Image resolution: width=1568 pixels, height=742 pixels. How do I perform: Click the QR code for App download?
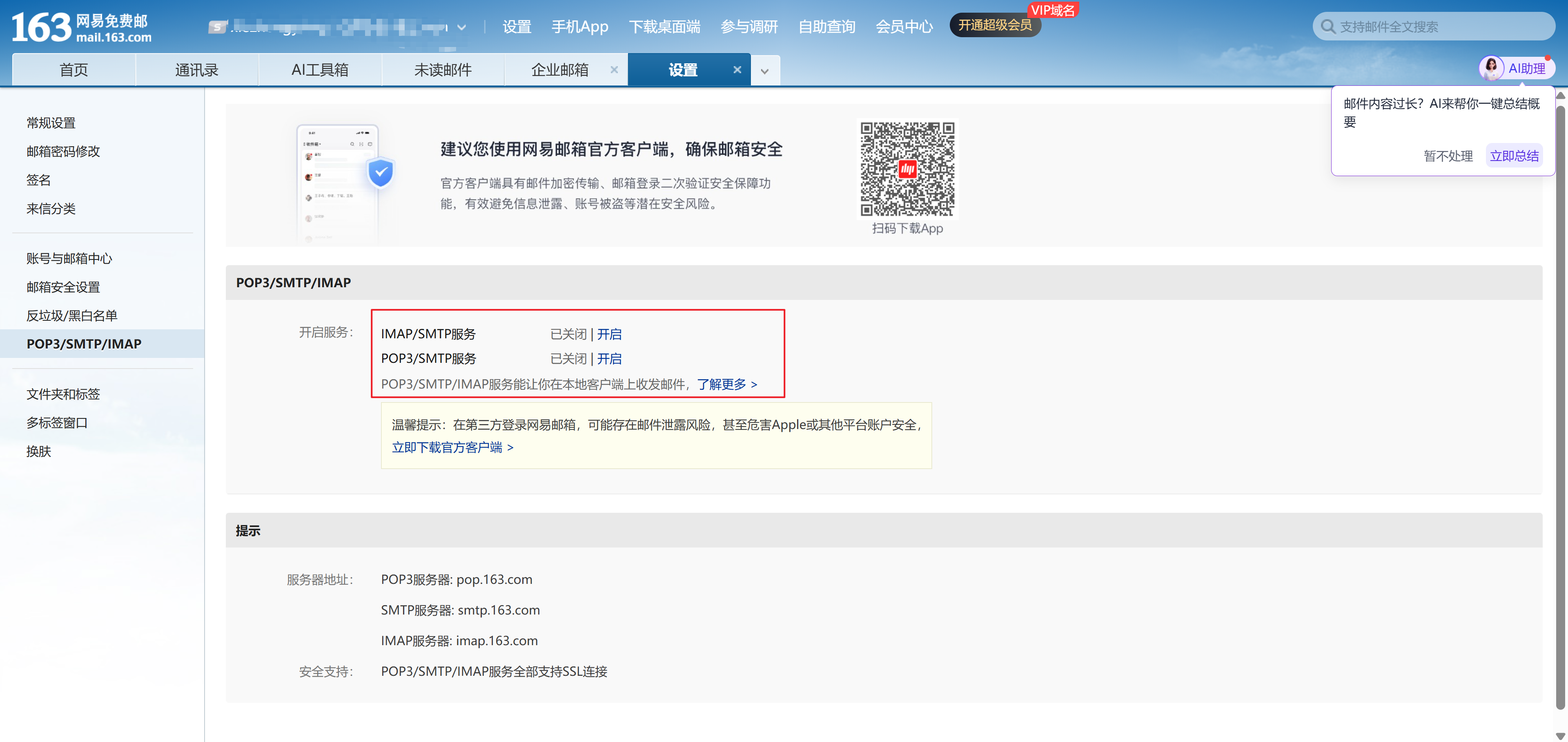click(907, 169)
